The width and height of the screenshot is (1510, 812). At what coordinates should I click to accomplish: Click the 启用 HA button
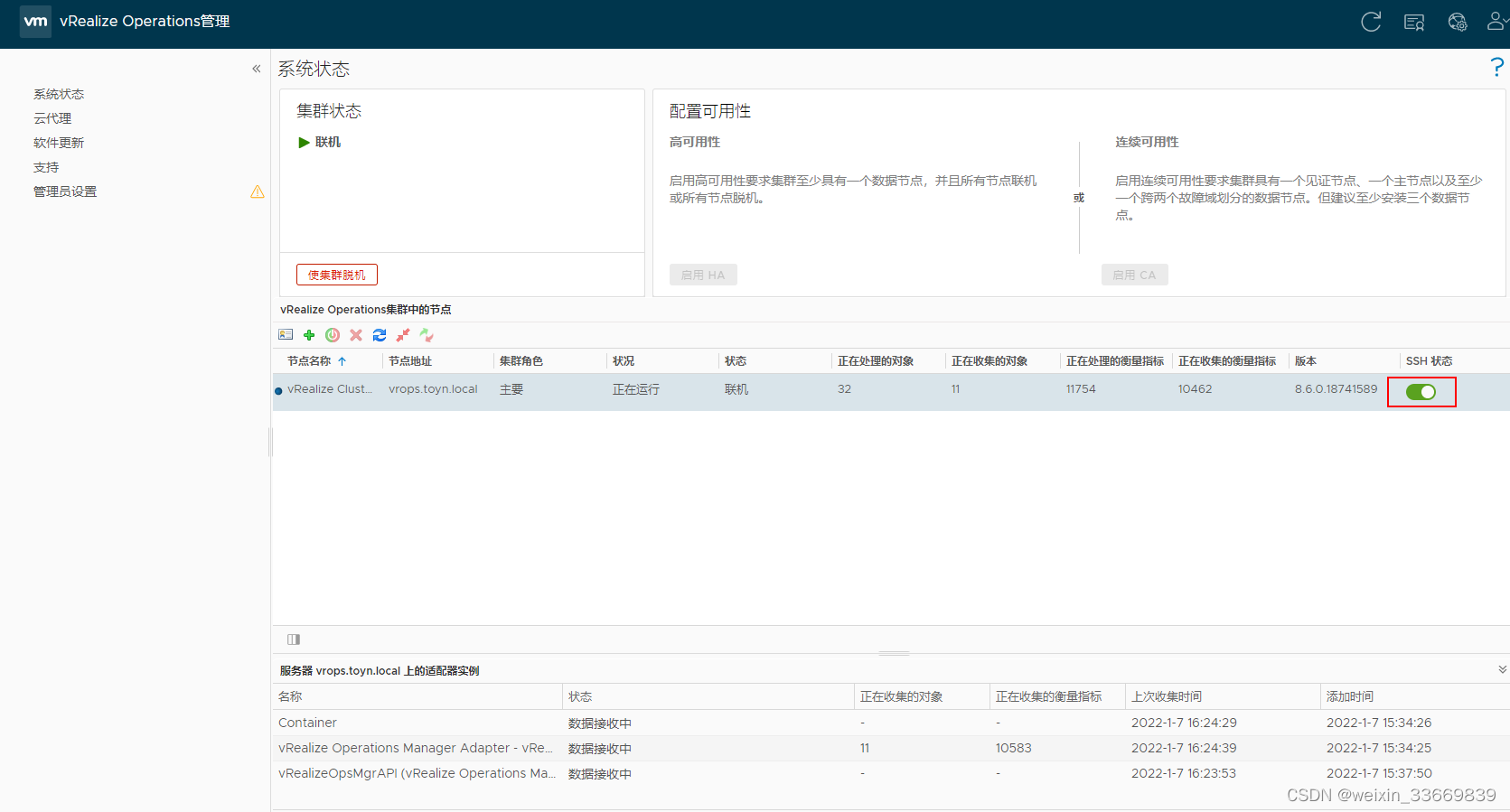click(x=703, y=275)
